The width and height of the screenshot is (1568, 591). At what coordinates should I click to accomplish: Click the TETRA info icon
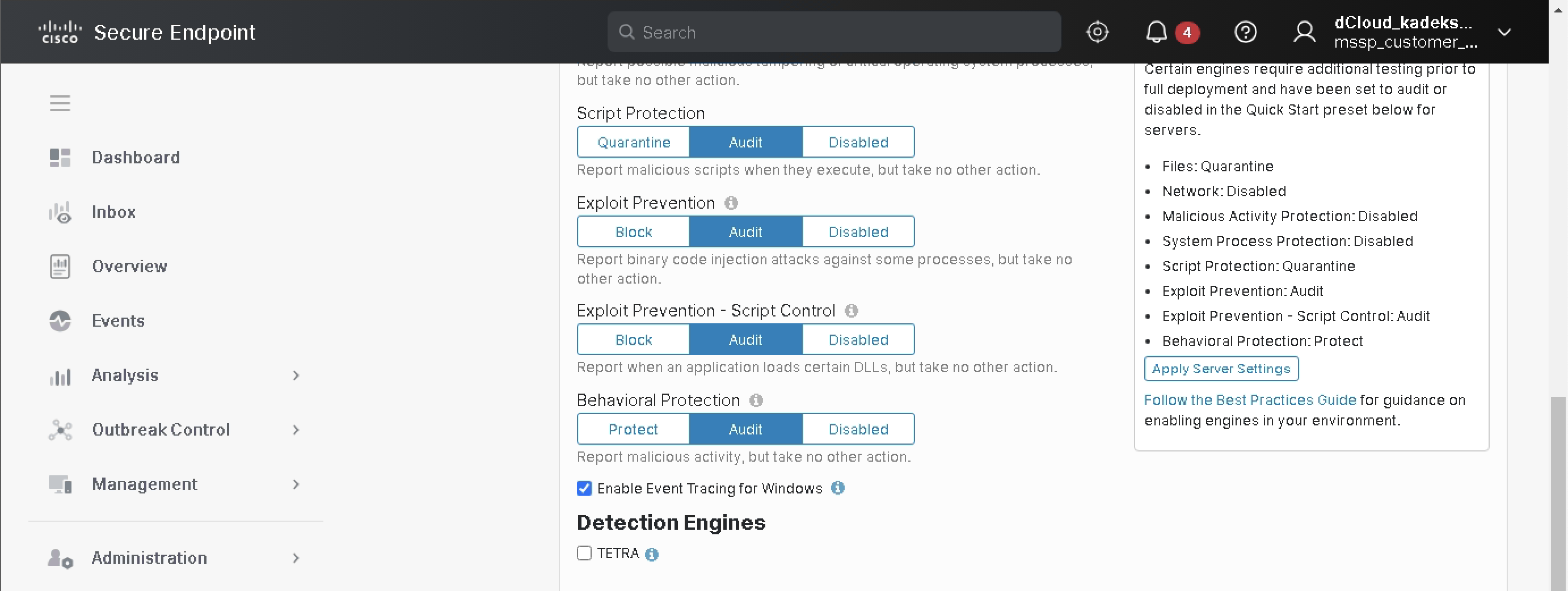651,554
